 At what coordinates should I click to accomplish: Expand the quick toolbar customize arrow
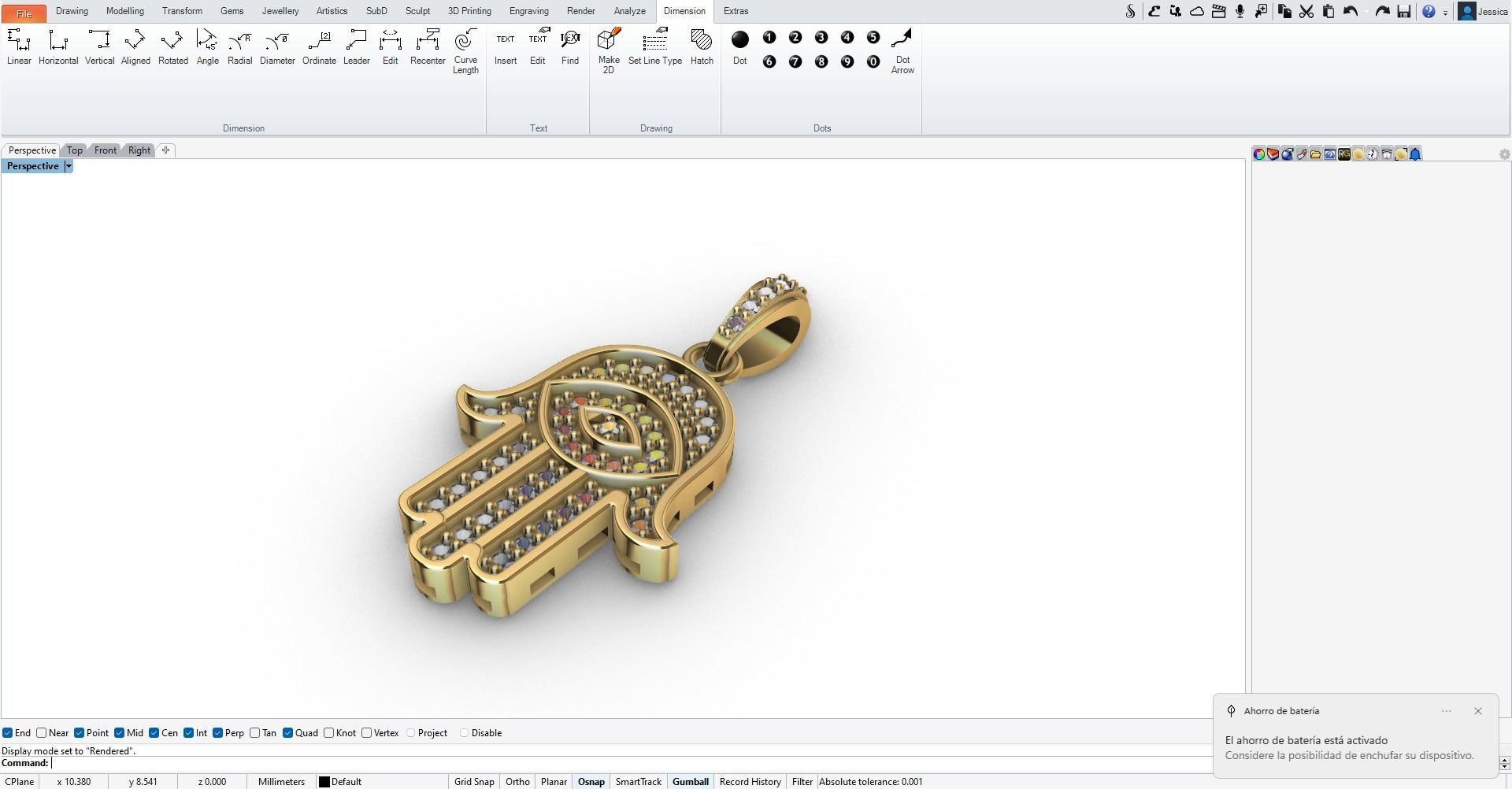click(1446, 13)
